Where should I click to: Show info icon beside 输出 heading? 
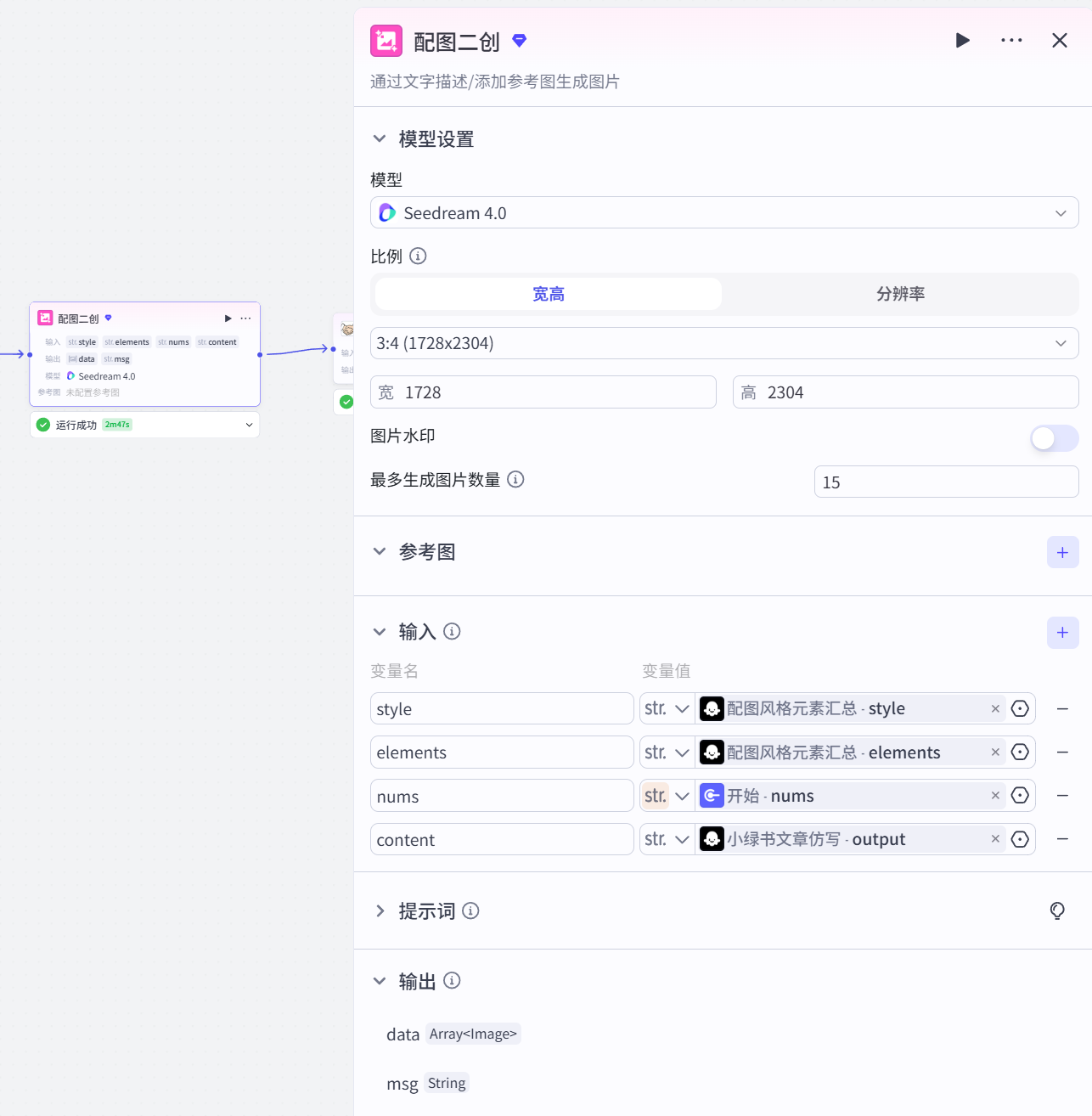[452, 980]
